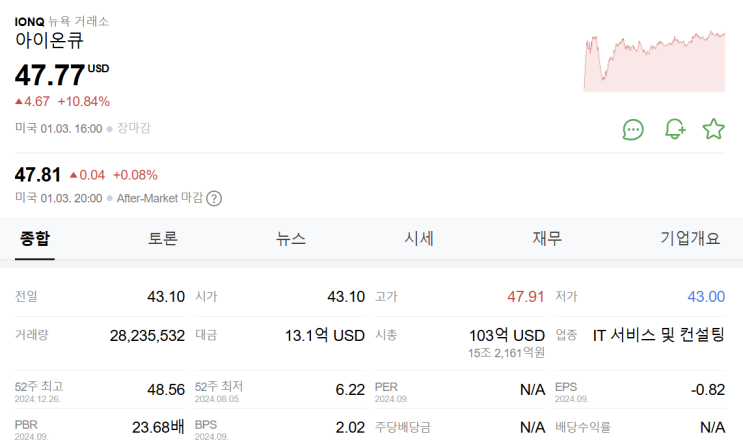This screenshot has width=743, height=447.
Task: Open the 뉴스 tab
Action: pos(291,238)
